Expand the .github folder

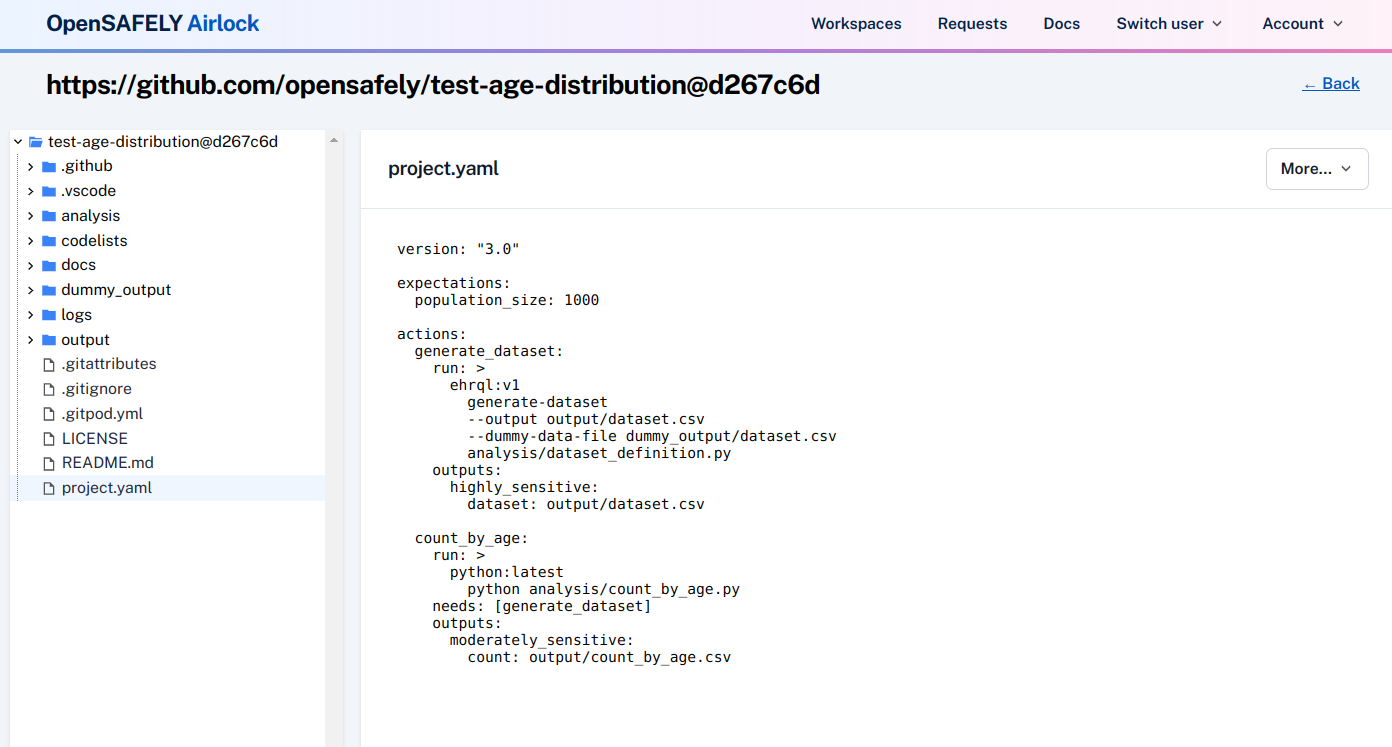click(29, 165)
